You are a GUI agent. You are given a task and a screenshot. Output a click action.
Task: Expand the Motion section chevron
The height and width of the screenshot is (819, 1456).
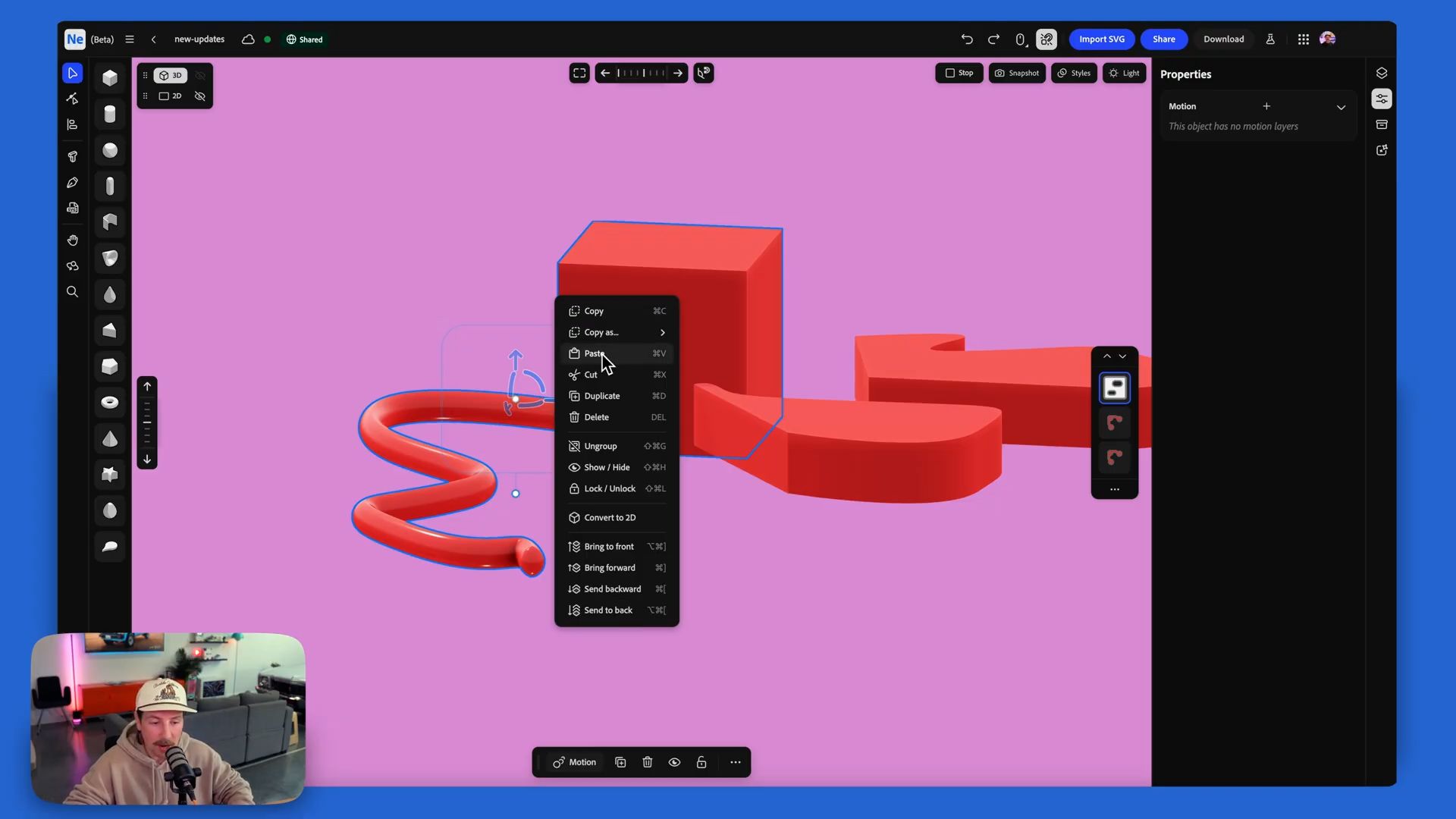(x=1341, y=107)
